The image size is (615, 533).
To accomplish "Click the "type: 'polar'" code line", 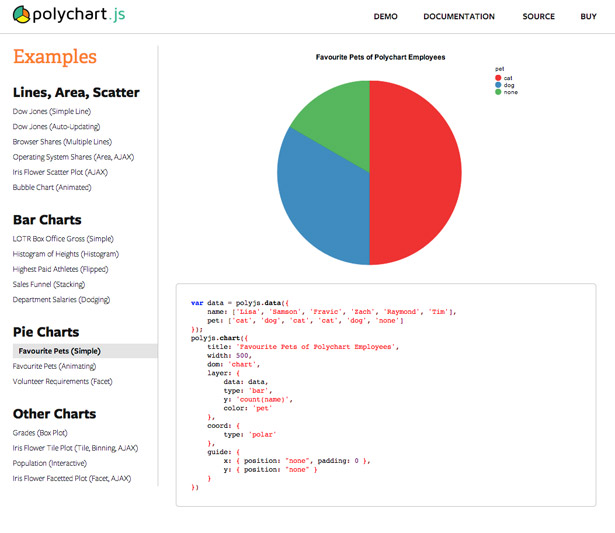I will (250, 435).
